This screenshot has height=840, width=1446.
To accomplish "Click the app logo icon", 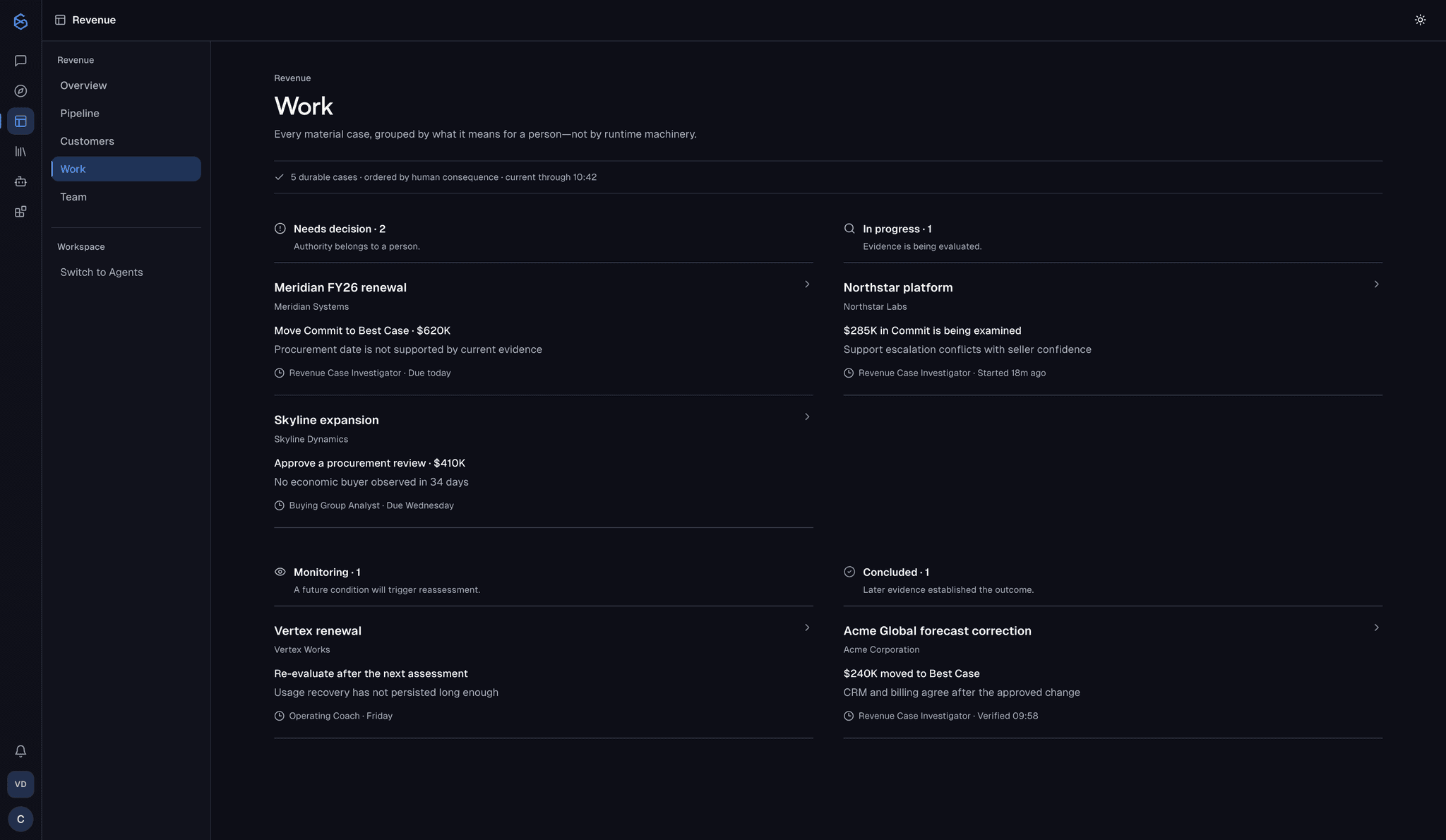I will 20,21.
